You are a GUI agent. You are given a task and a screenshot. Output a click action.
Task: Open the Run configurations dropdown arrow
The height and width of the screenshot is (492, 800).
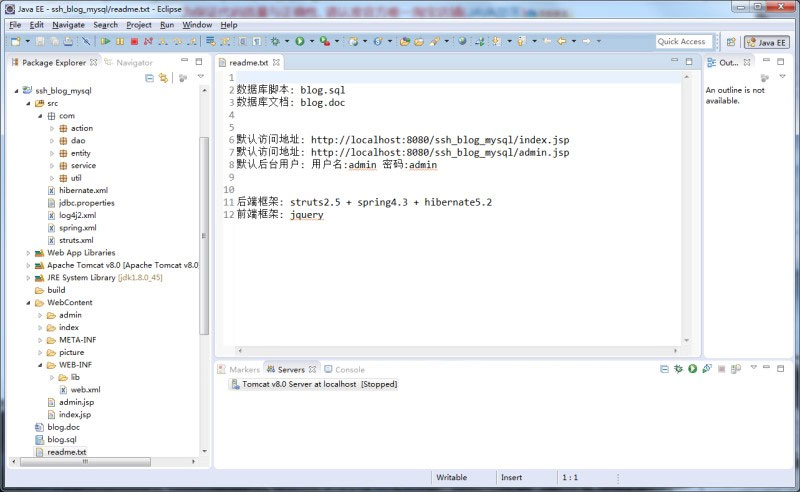pos(312,41)
